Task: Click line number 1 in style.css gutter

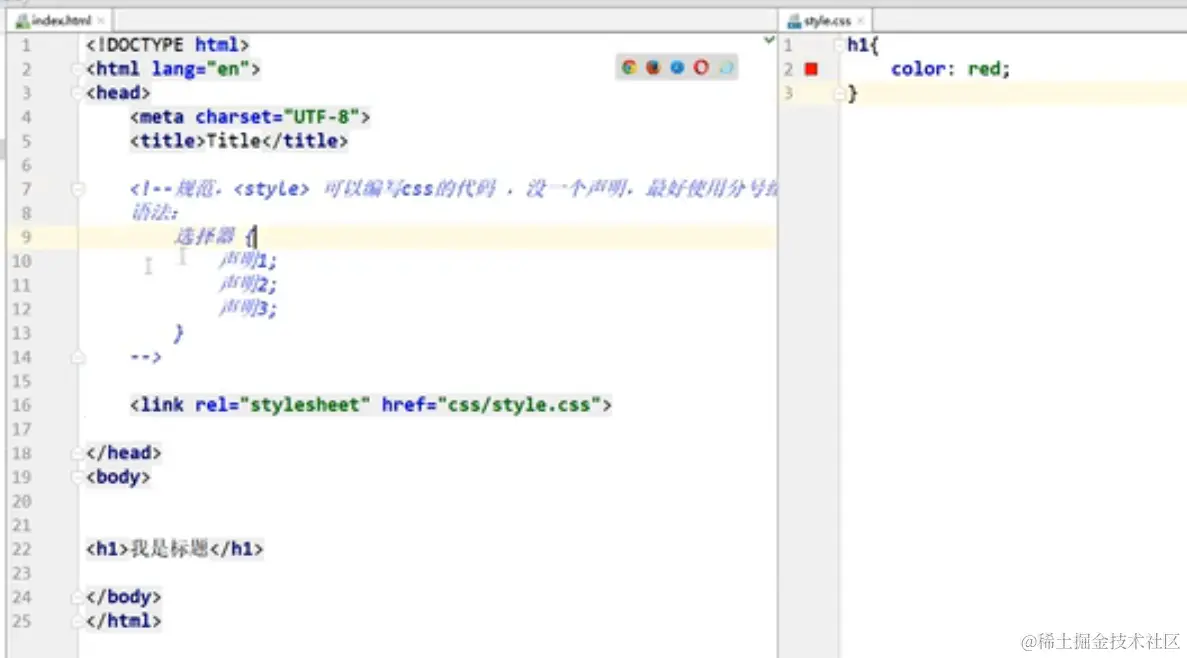Action: pyautogui.click(x=788, y=45)
